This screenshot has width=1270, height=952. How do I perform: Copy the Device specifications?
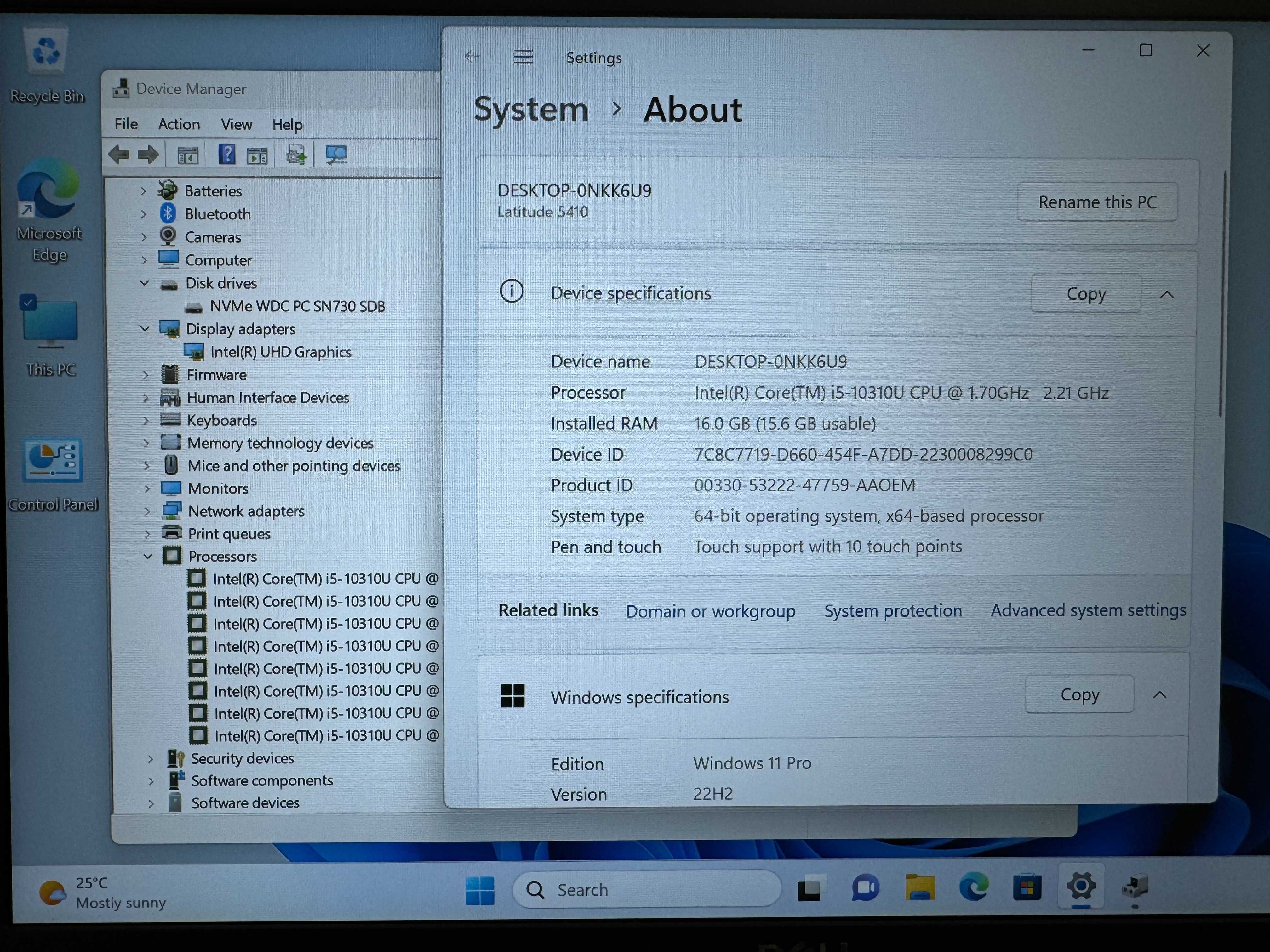1086,293
